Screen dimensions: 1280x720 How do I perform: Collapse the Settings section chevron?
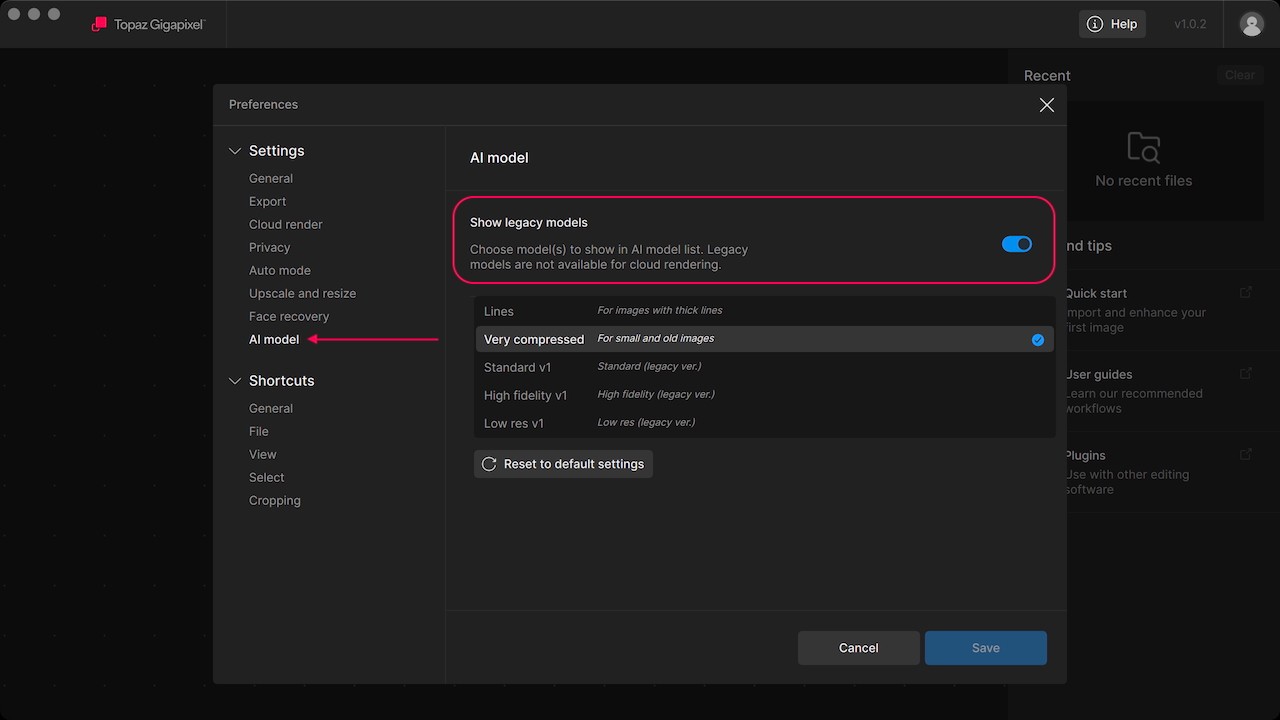point(235,151)
